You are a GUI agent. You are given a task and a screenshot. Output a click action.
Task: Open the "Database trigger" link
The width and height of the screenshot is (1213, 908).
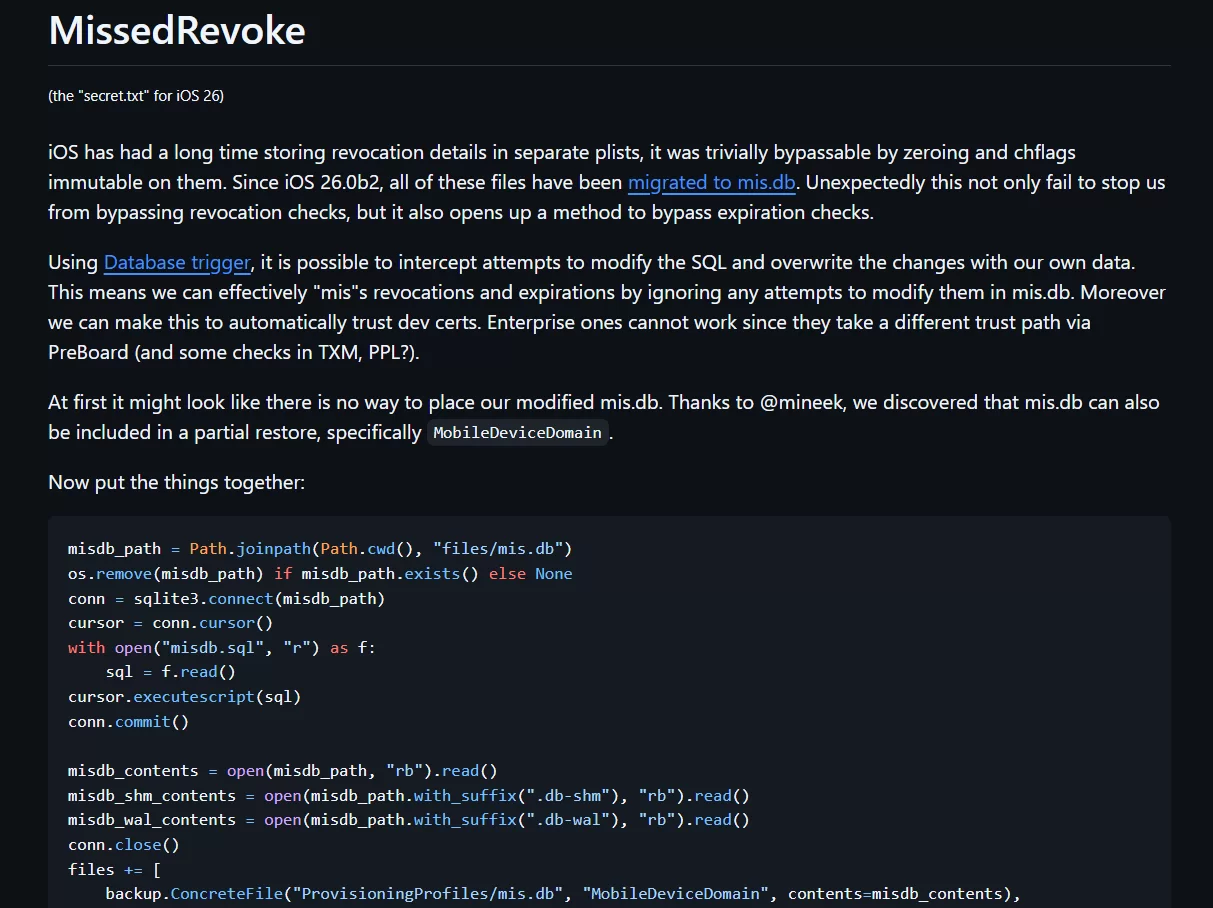(177, 263)
